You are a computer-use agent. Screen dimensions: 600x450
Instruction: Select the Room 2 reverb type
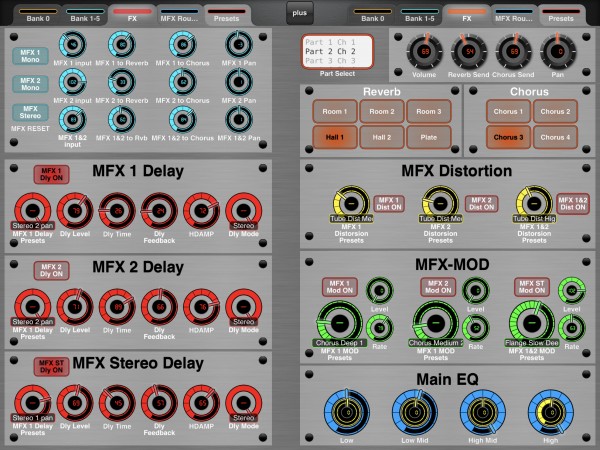382,112
